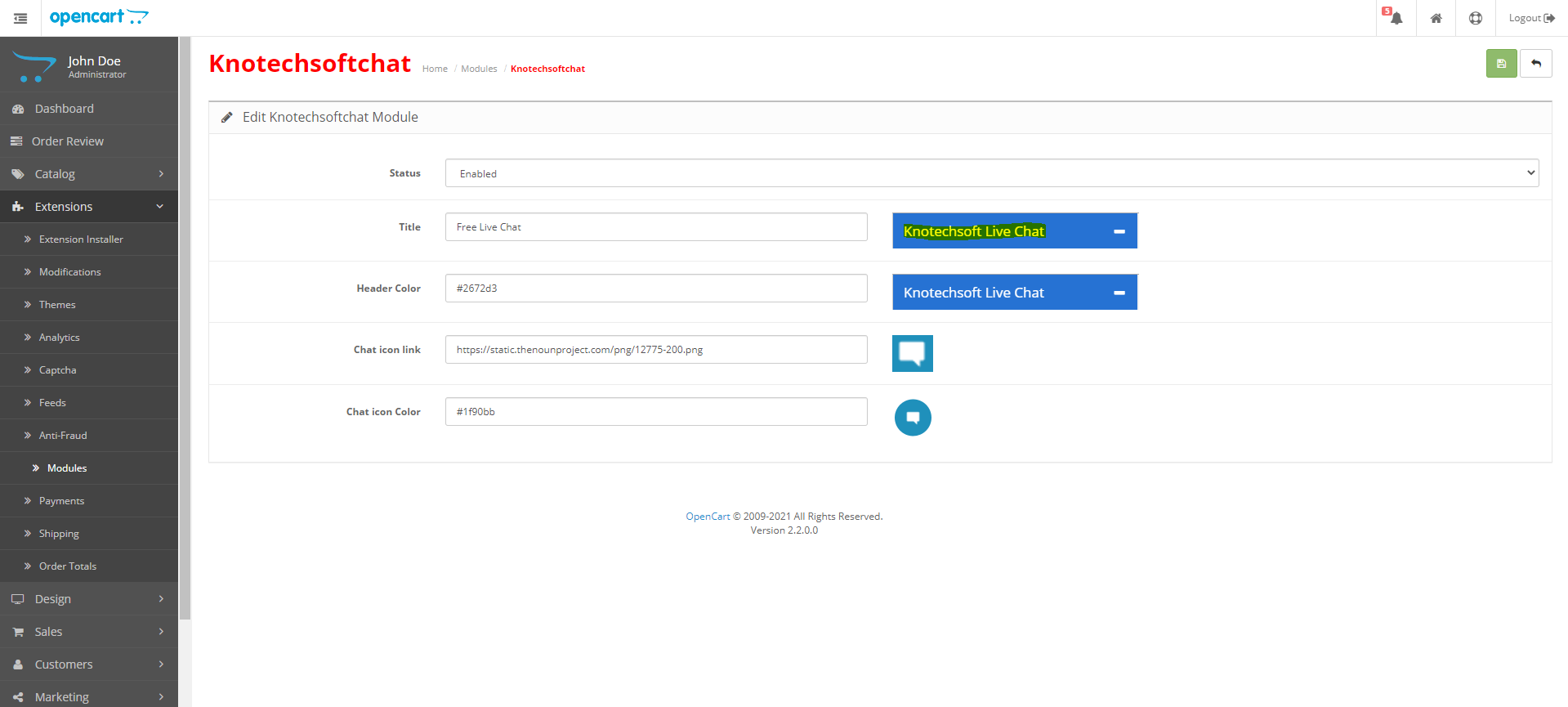1568x707 pixels.
Task: Click the Dashboard gauge icon
Action: click(18, 109)
